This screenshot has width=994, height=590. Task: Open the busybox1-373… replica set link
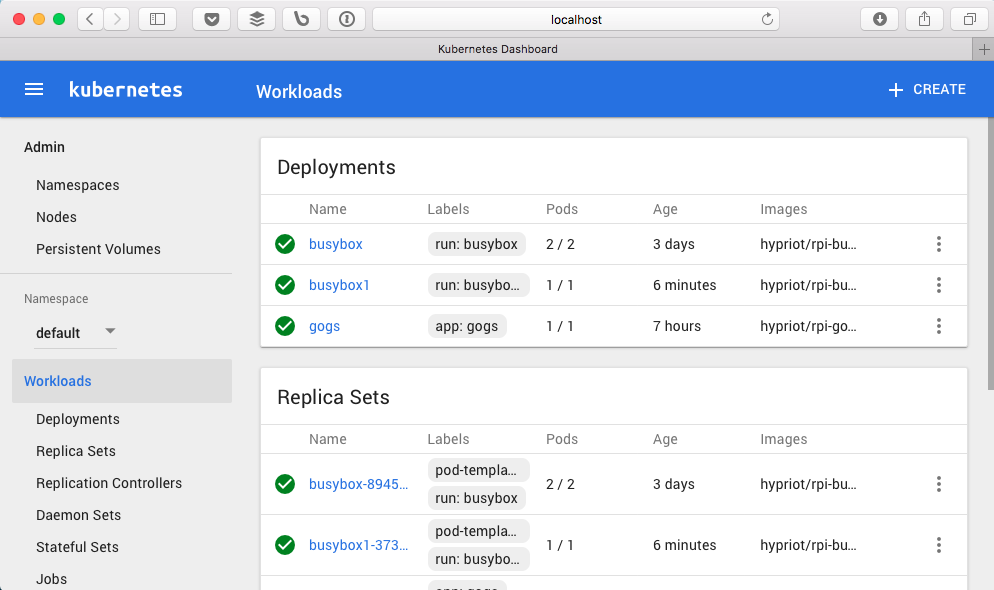point(358,545)
